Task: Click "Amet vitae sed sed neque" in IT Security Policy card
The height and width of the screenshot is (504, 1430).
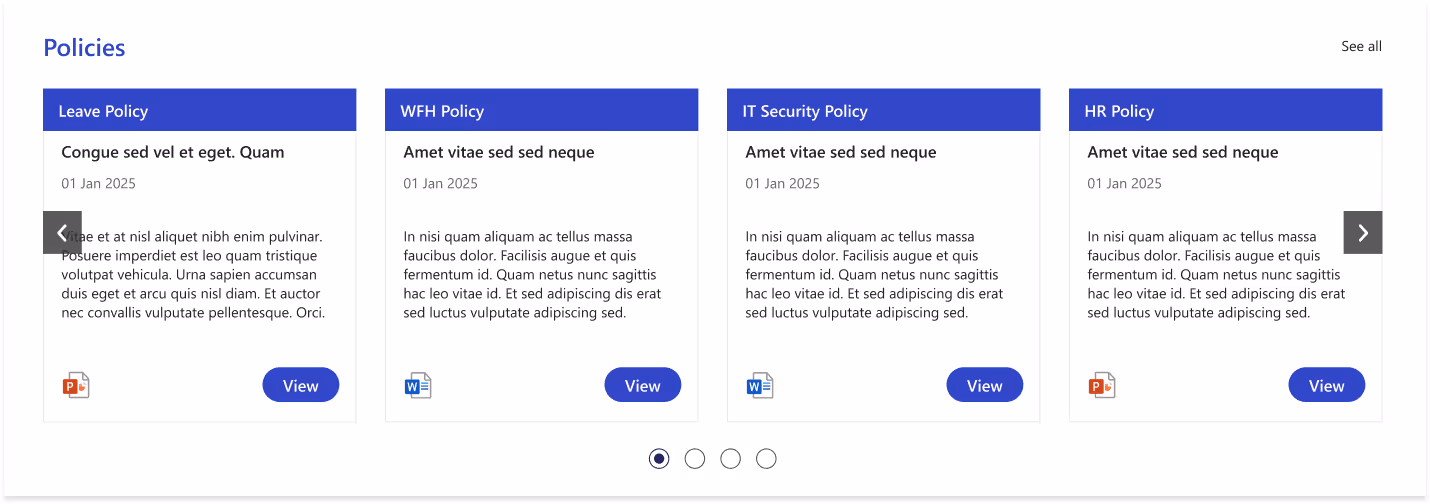Action: pyautogui.click(x=841, y=152)
